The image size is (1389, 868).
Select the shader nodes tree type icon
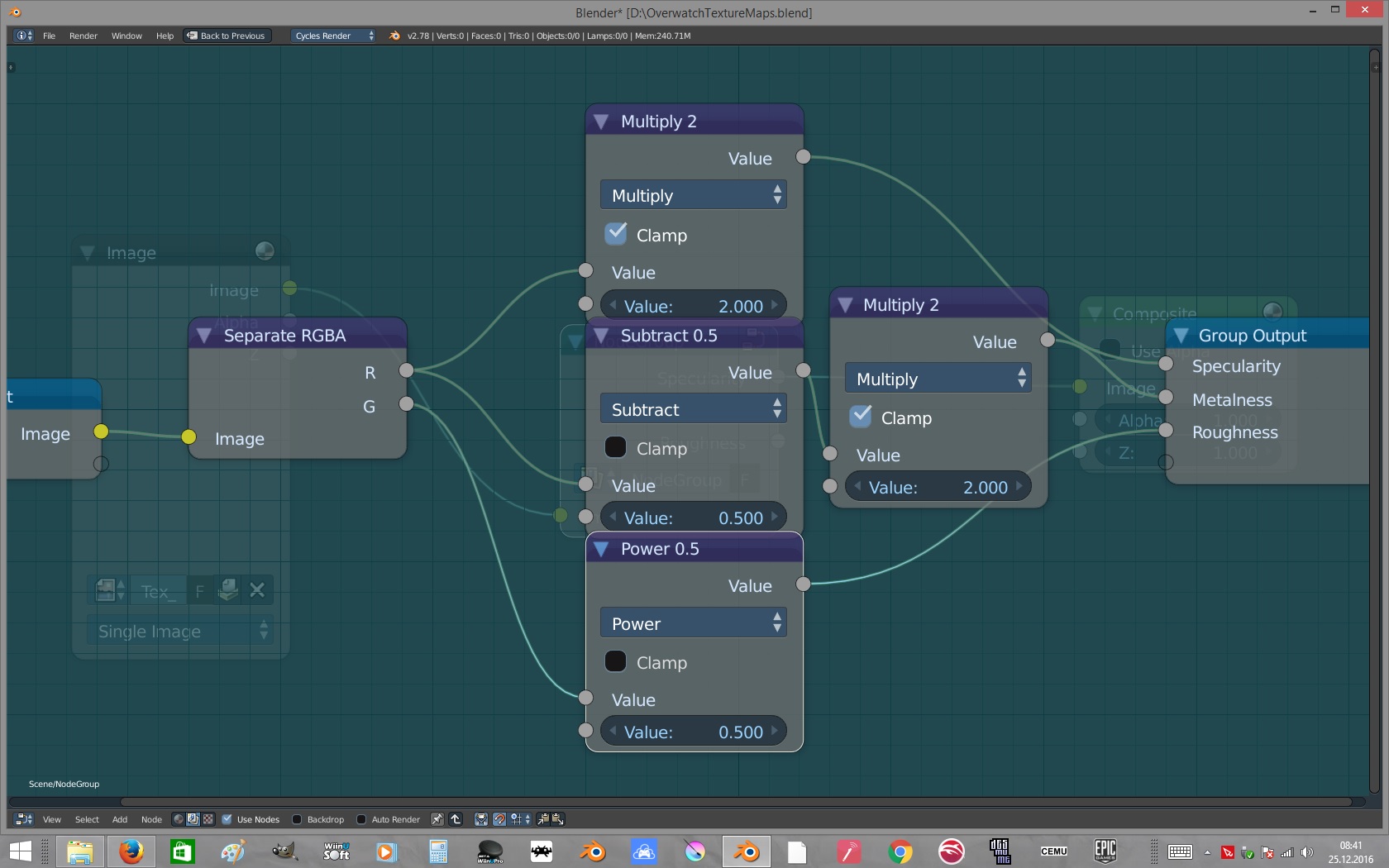178,819
